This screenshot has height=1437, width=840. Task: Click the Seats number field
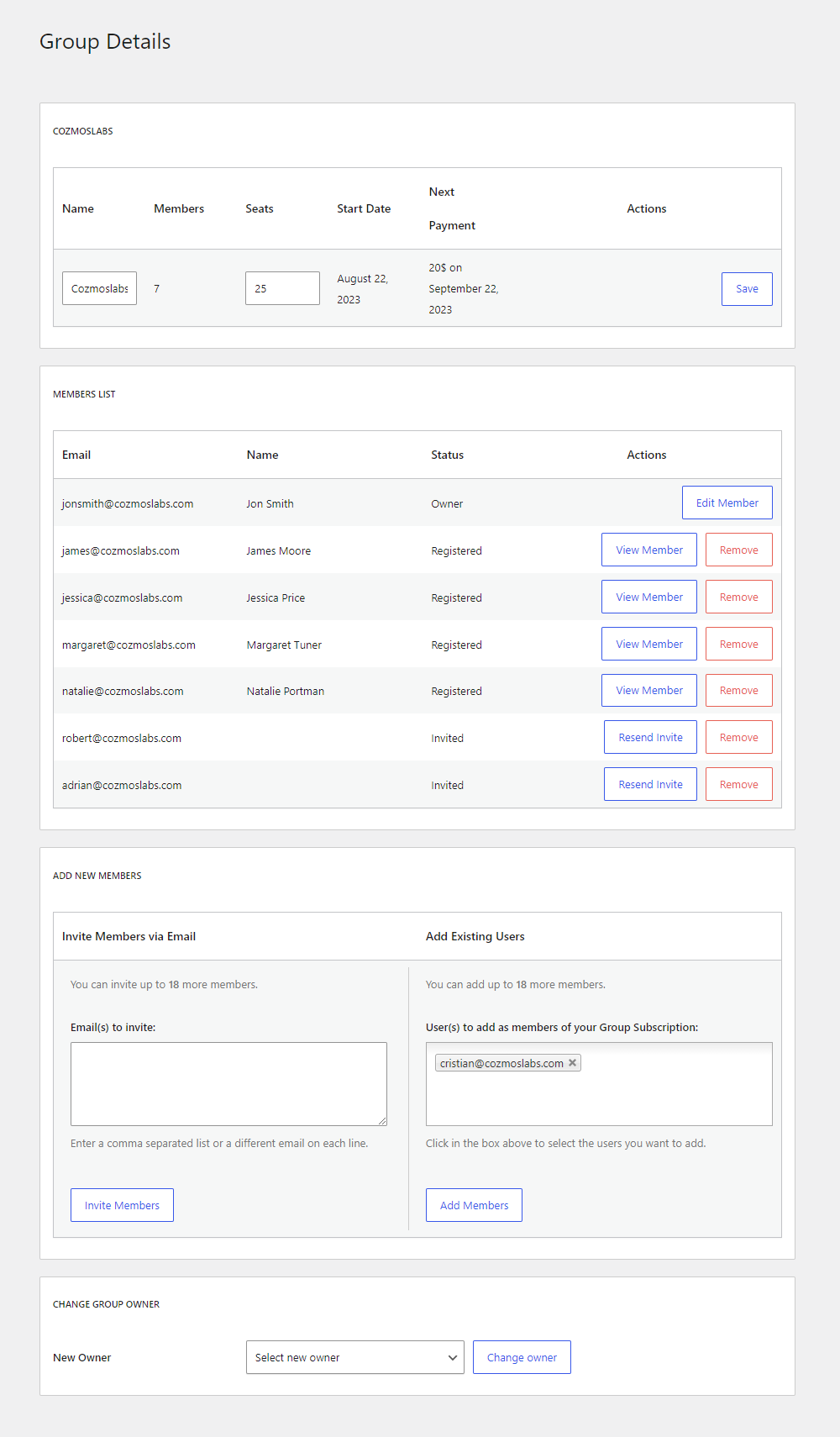282,288
